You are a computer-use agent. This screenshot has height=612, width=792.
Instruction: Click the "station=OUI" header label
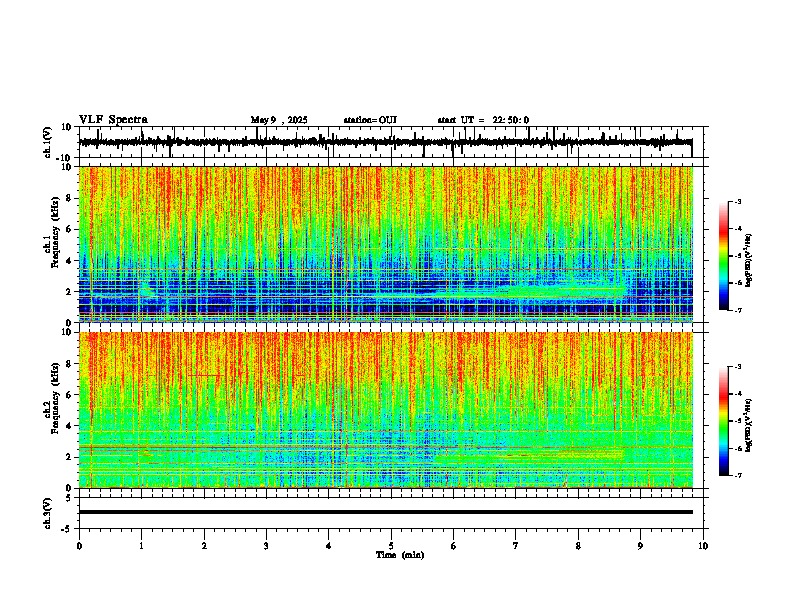pos(370,120)
